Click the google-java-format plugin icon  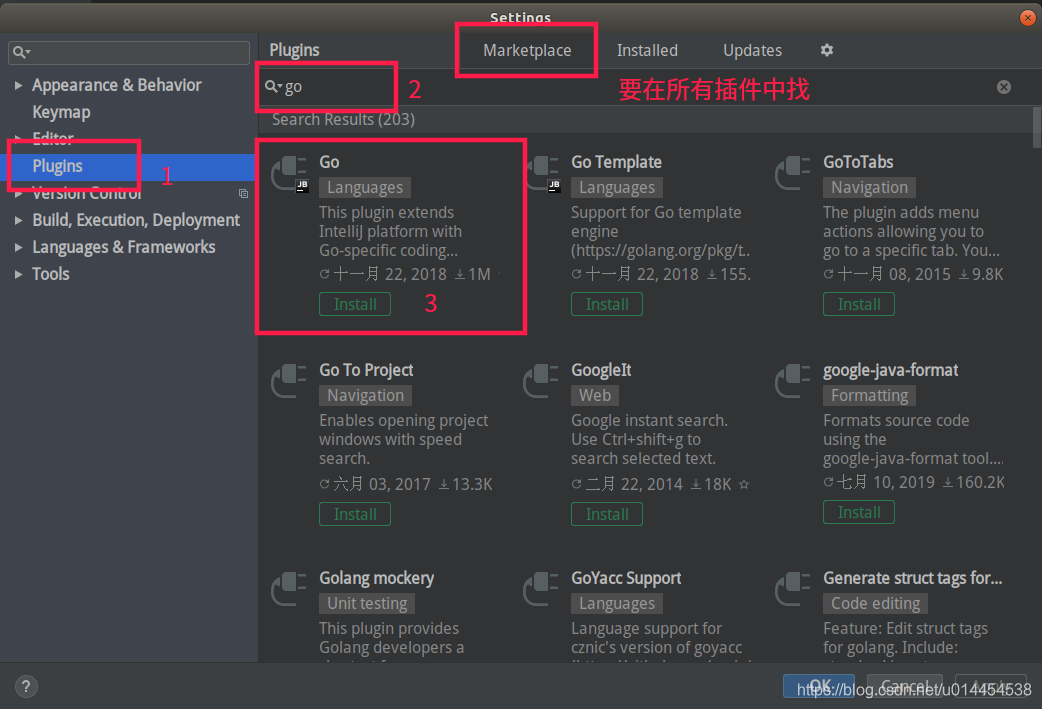pyautogui.click(x=793, y=381)
